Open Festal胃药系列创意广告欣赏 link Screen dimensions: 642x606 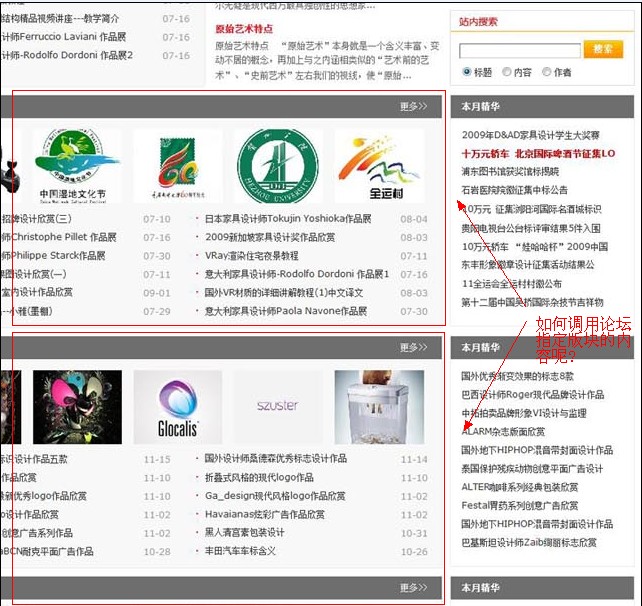click(520, 506)
